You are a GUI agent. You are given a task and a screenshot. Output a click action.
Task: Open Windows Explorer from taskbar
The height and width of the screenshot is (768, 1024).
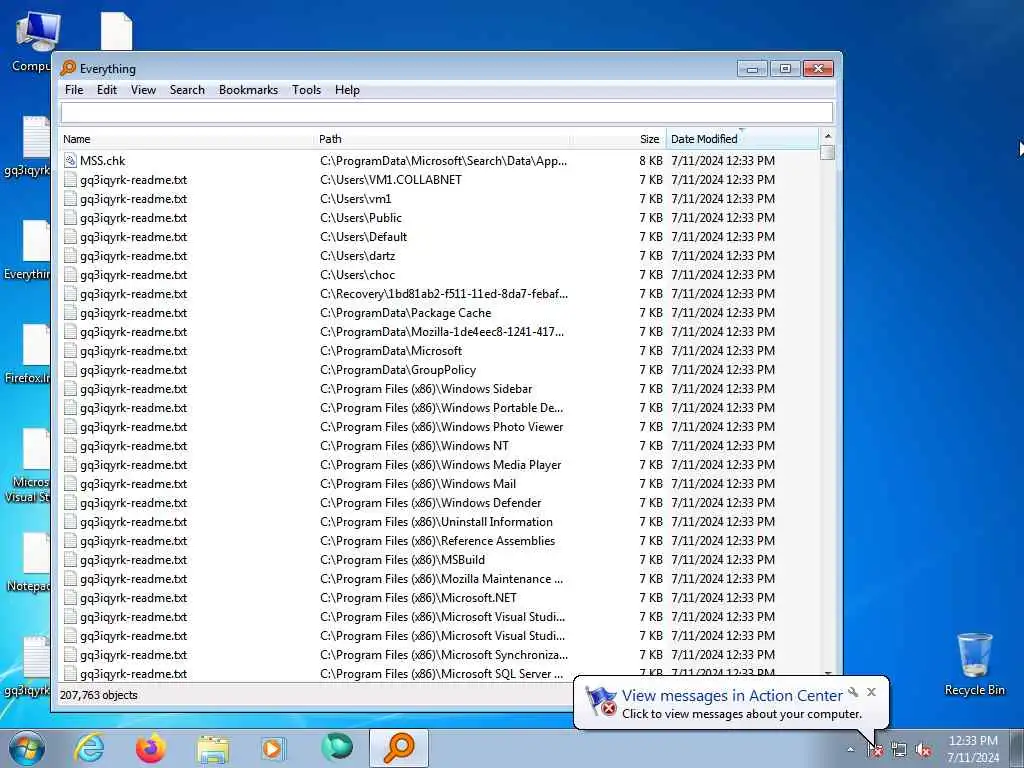click(x=212, y=750)
